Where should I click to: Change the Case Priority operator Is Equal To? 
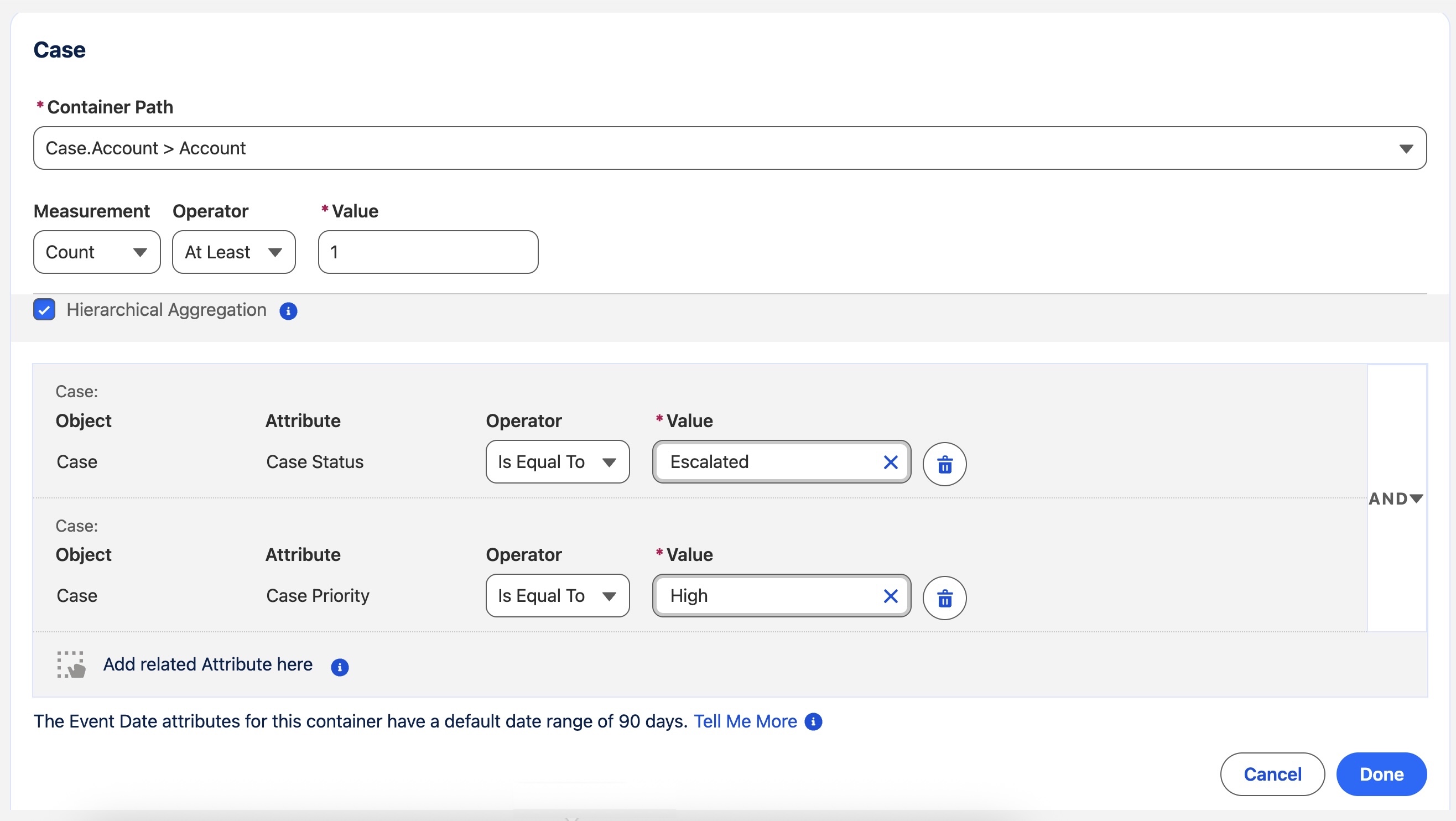[x=557, y=595]
